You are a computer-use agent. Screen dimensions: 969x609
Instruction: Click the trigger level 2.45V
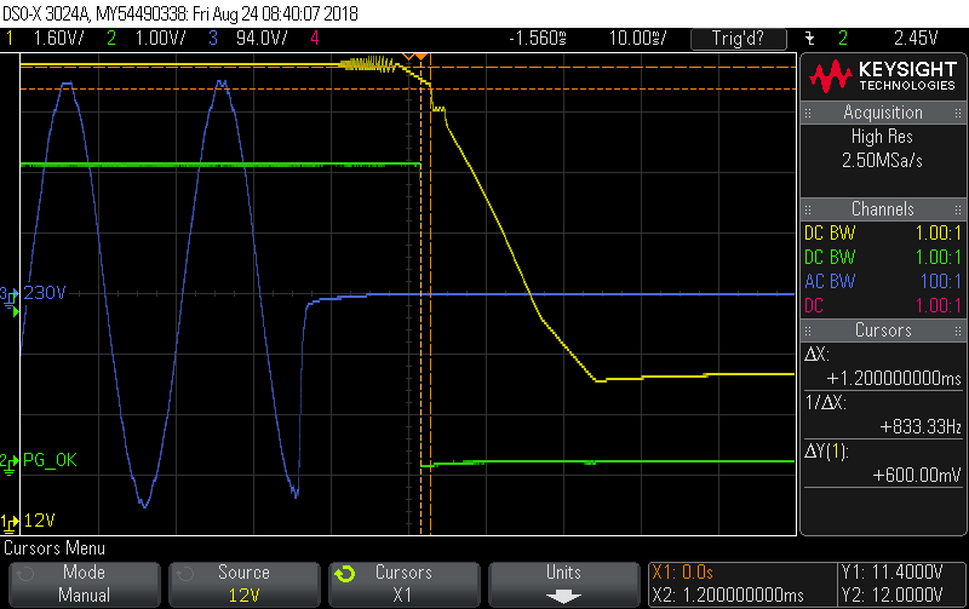point(915,38)
